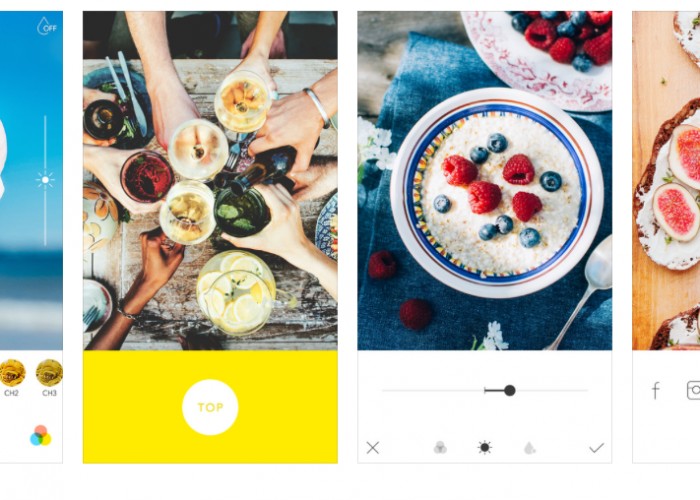Share via the Facebook icon

coord(655,390)
